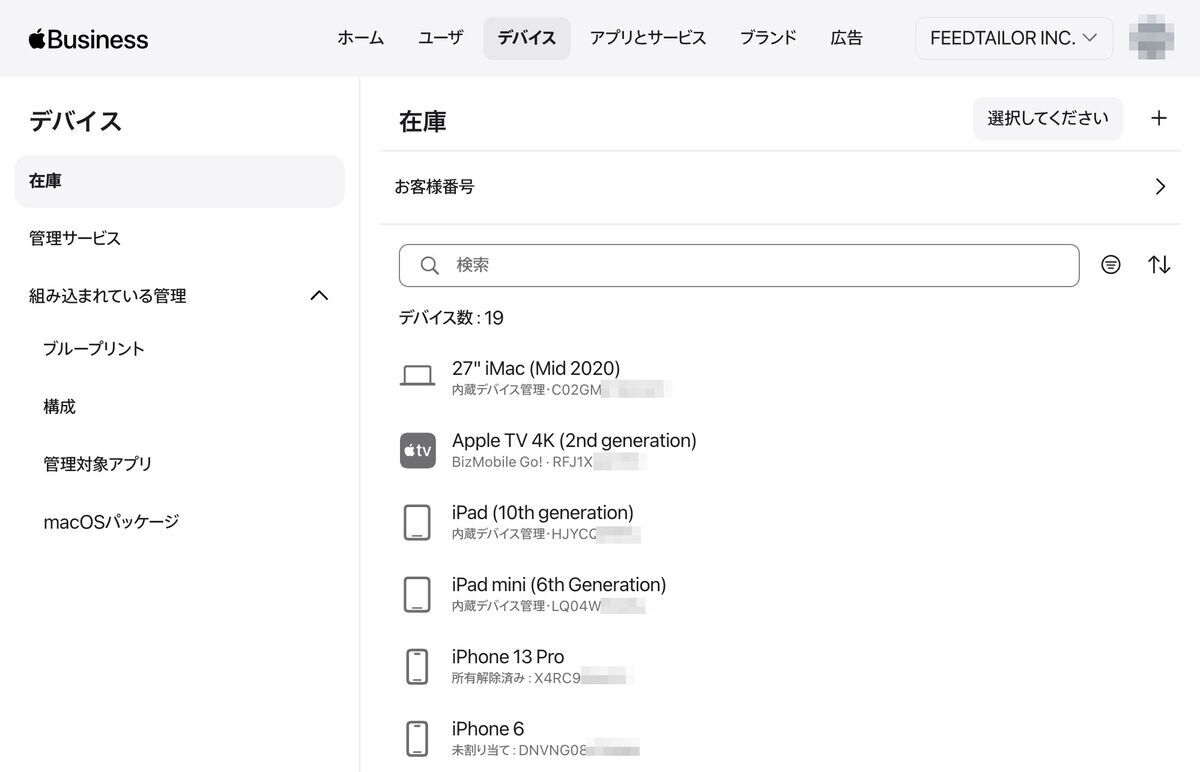1200x772 pixels.
Task: Open the filter icon next to search
Action: coord(1111,265)
